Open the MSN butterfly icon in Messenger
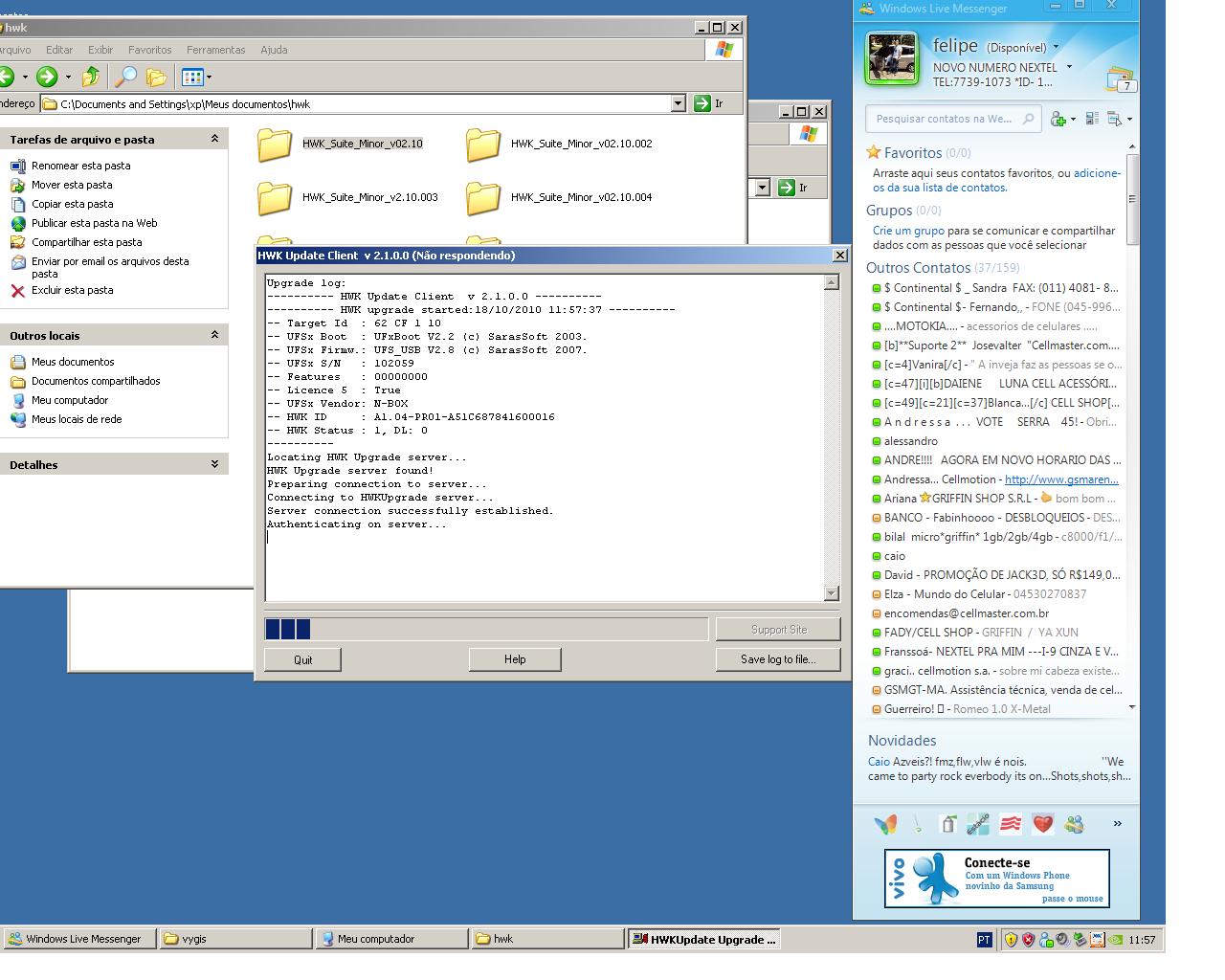 (886, 823)
